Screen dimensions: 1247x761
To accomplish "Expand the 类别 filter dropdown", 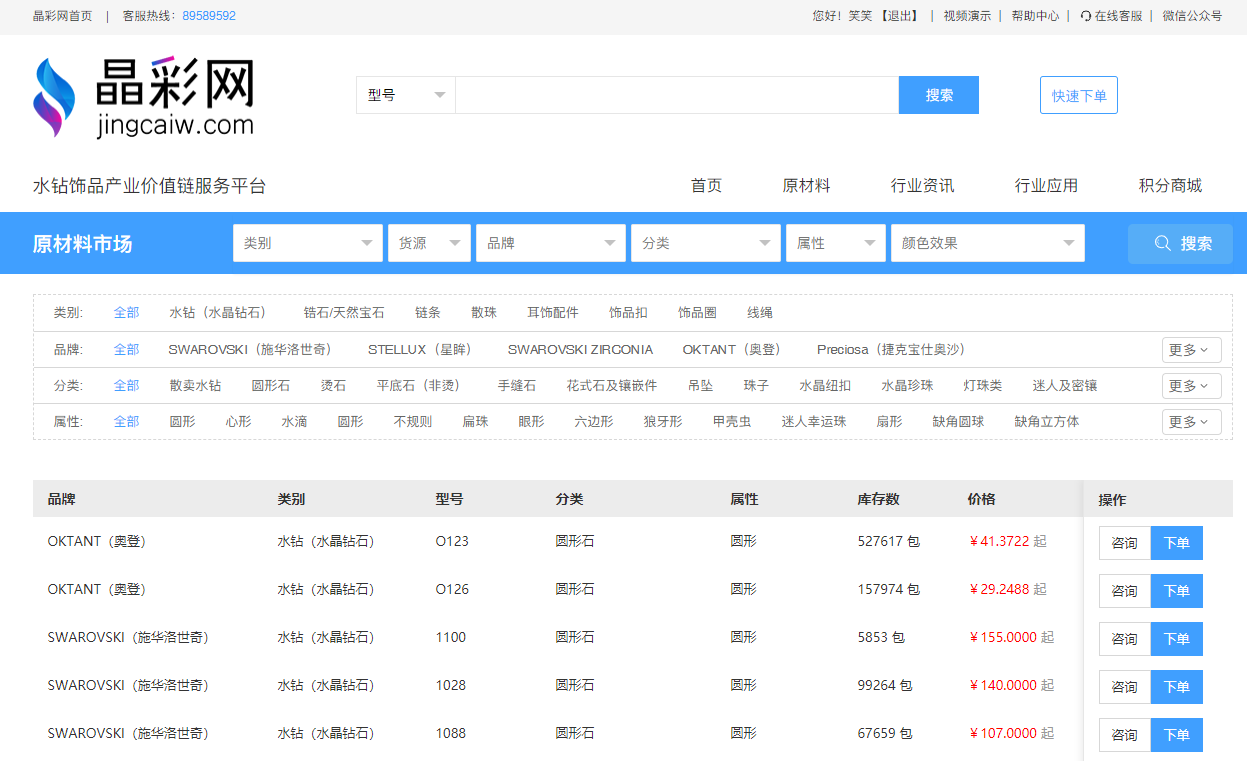I will click(x=308, y=243).
